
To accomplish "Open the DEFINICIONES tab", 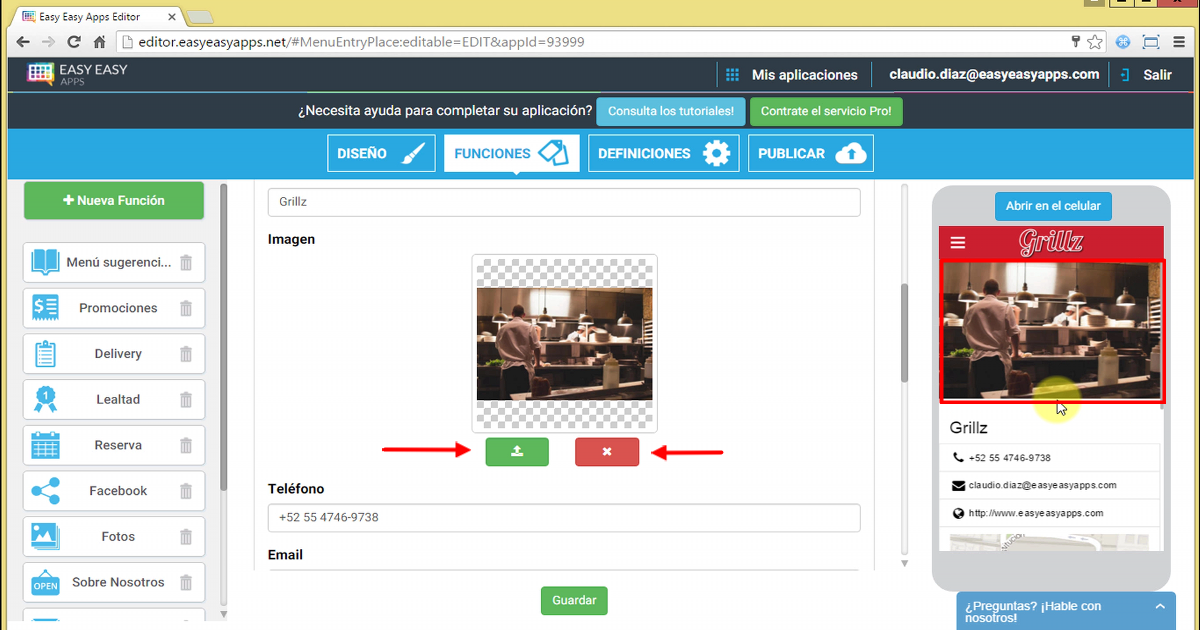I will click(x=659, y=154).
